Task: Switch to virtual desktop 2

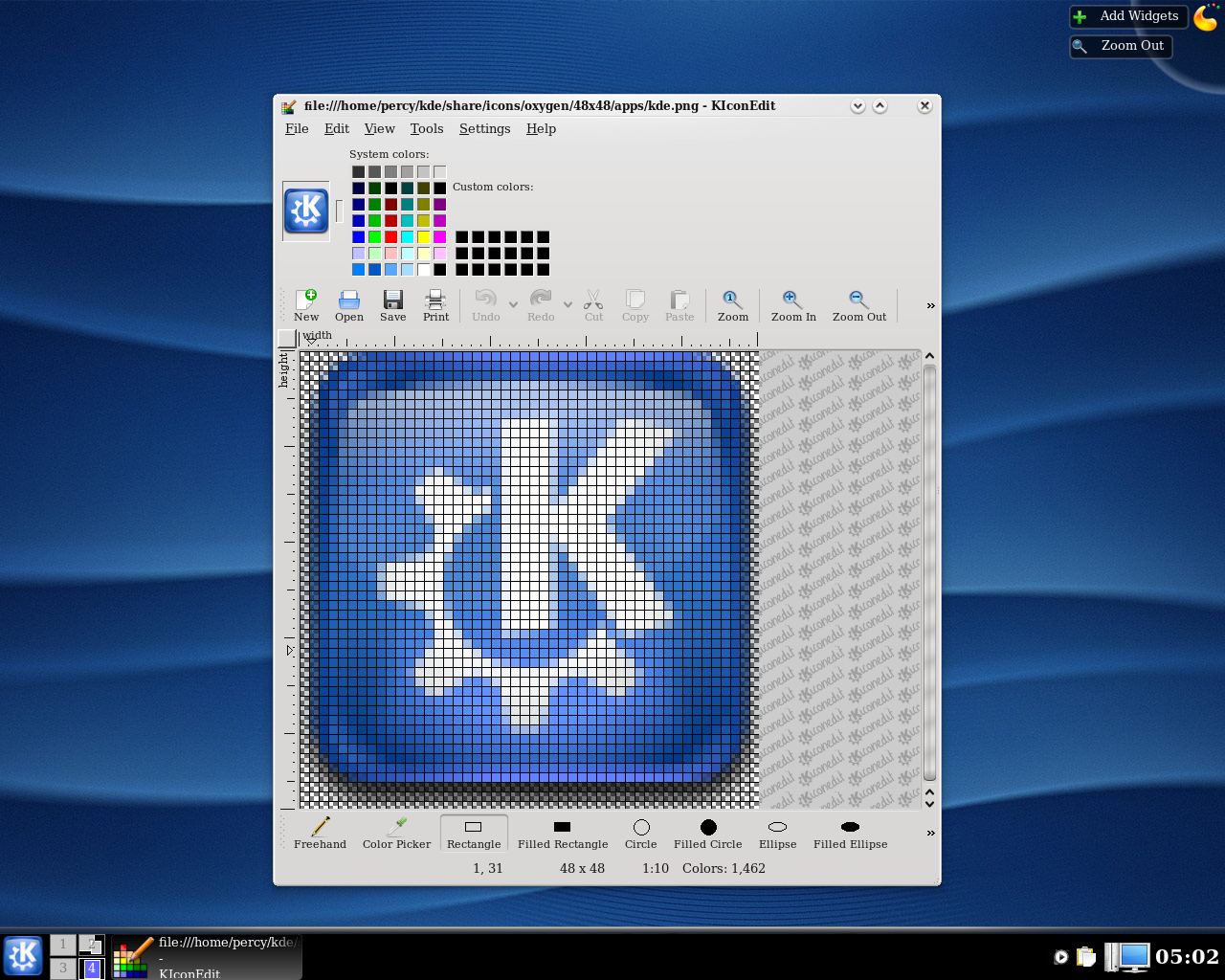Action: tap(92, 945)
